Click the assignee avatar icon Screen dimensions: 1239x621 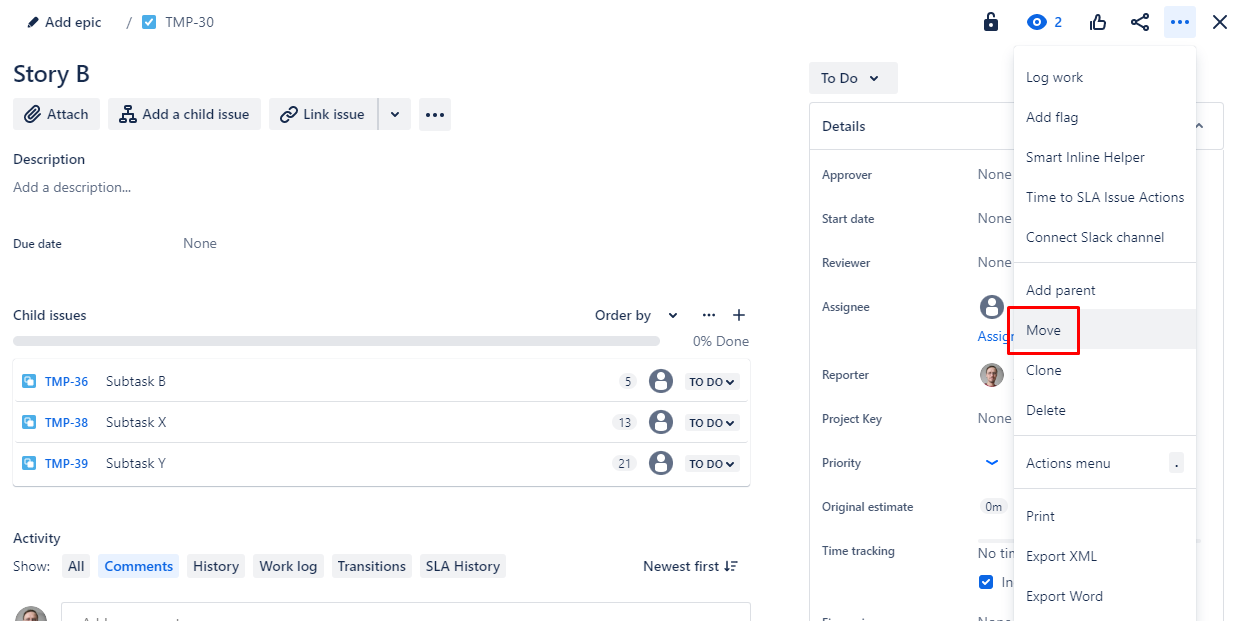[x=991, y=307]
